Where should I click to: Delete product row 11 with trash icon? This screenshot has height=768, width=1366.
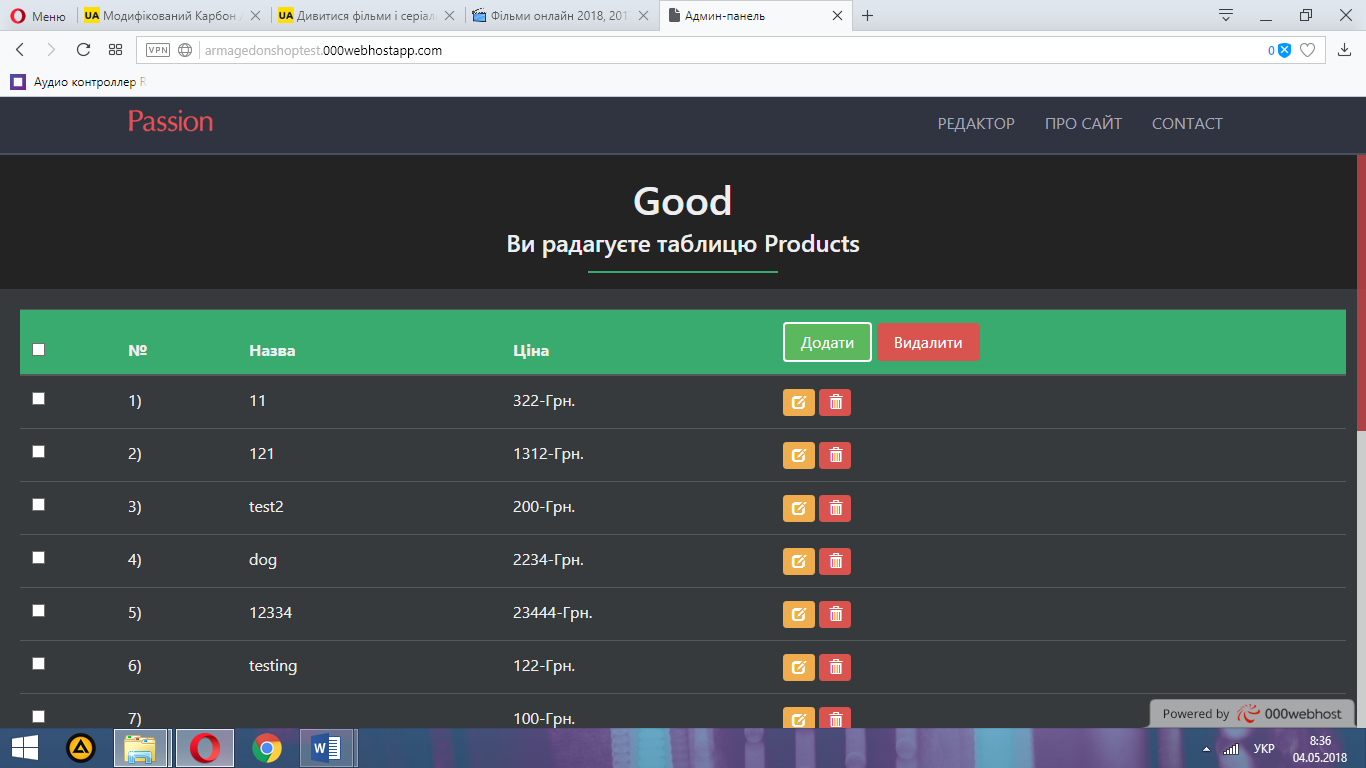(835, 402)
